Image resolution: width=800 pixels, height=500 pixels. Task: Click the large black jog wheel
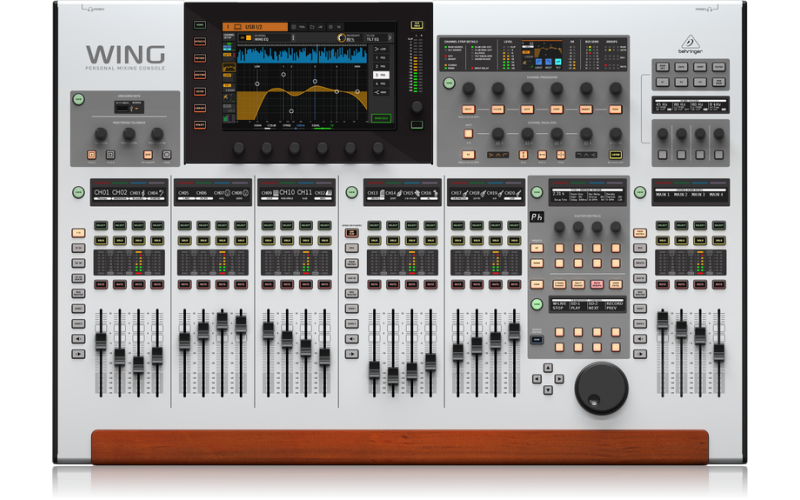(601, 388)
